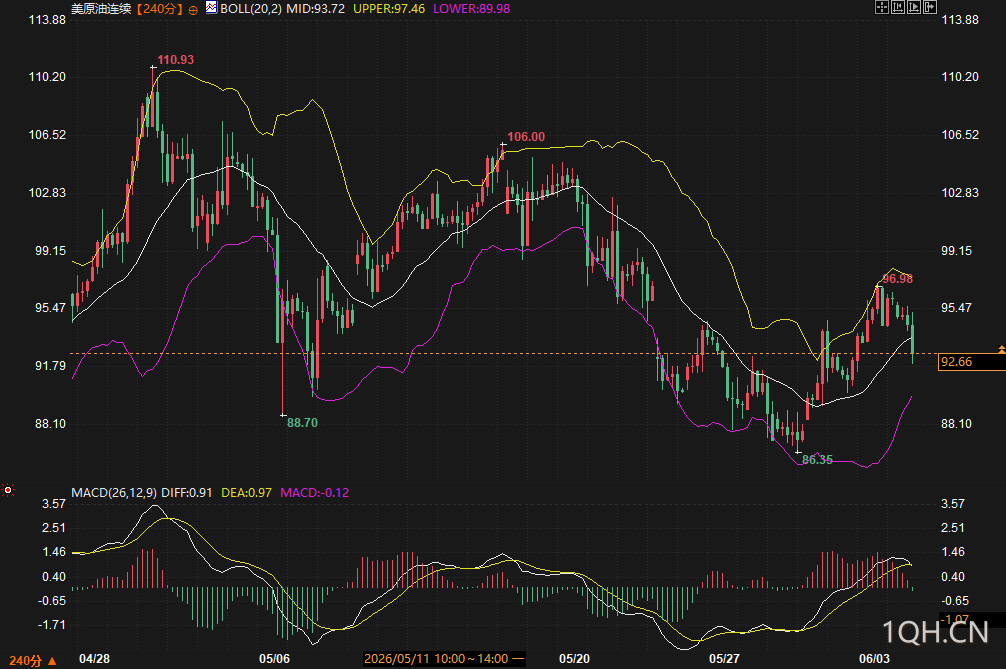
Task: Click the orange circled-plus icon after 240分
Action: point(193,10)
